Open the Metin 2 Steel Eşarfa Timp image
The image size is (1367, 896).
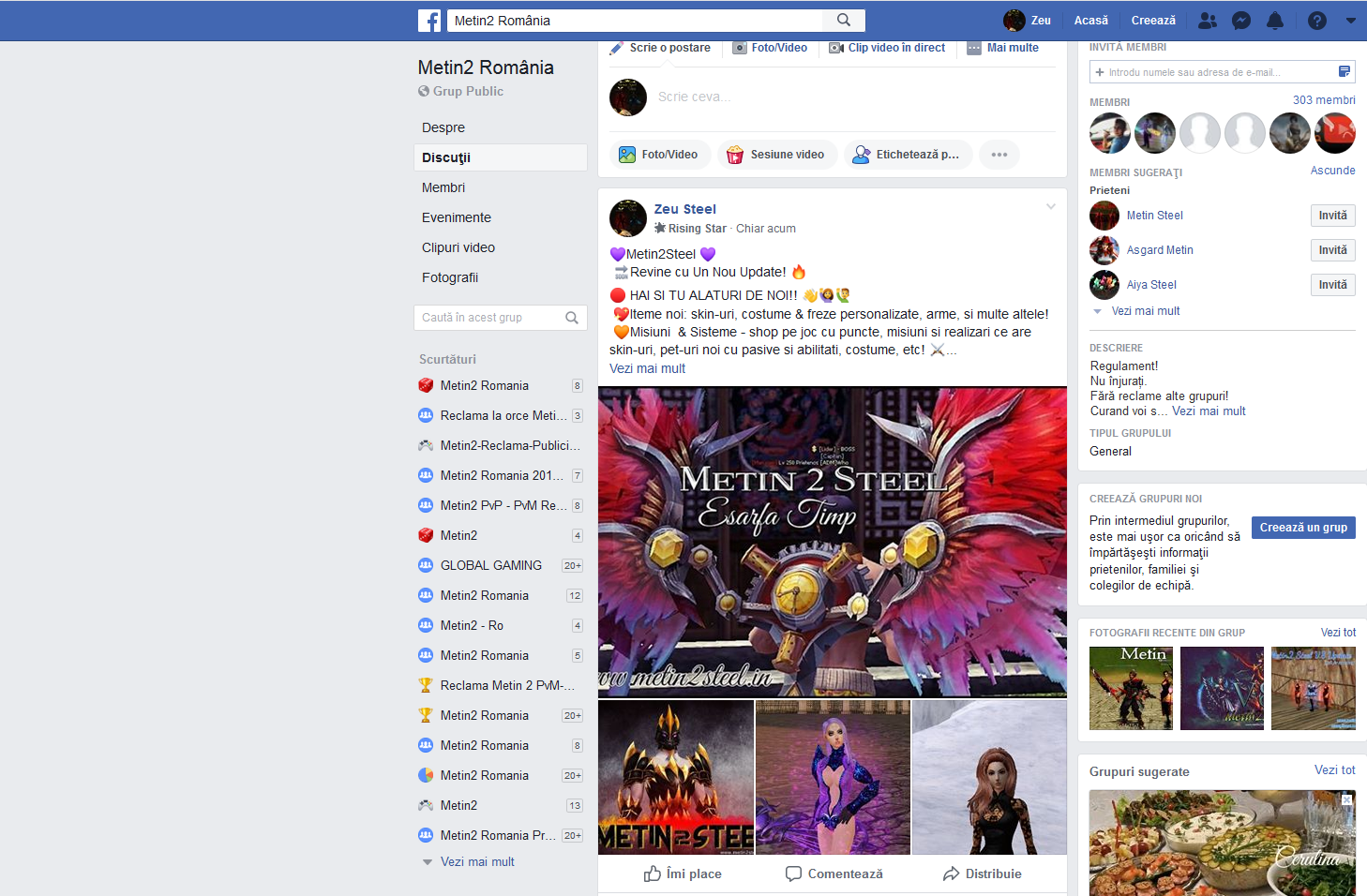pos(833,542)
